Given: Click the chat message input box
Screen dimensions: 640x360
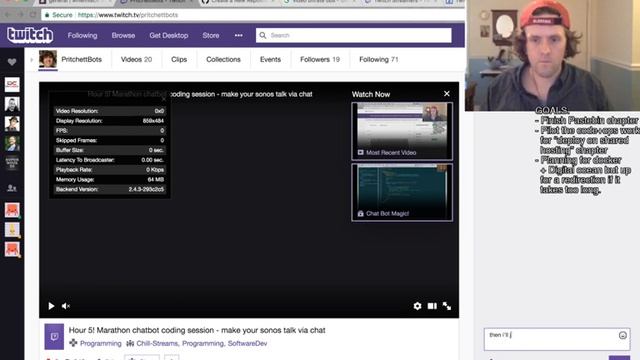Looking at the screenshot, I should tap(557, 339).
